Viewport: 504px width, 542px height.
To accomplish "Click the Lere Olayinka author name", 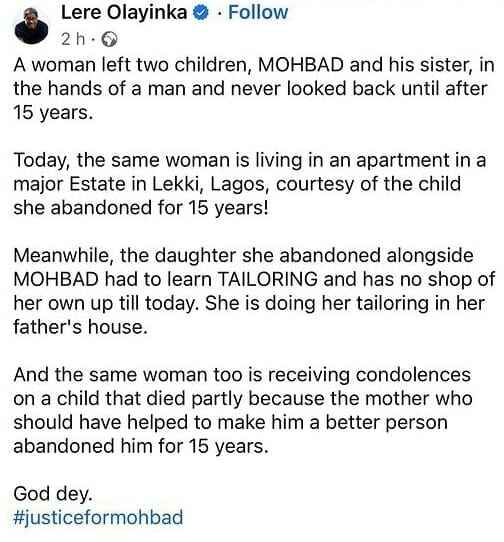I will [x=124, y=12].
